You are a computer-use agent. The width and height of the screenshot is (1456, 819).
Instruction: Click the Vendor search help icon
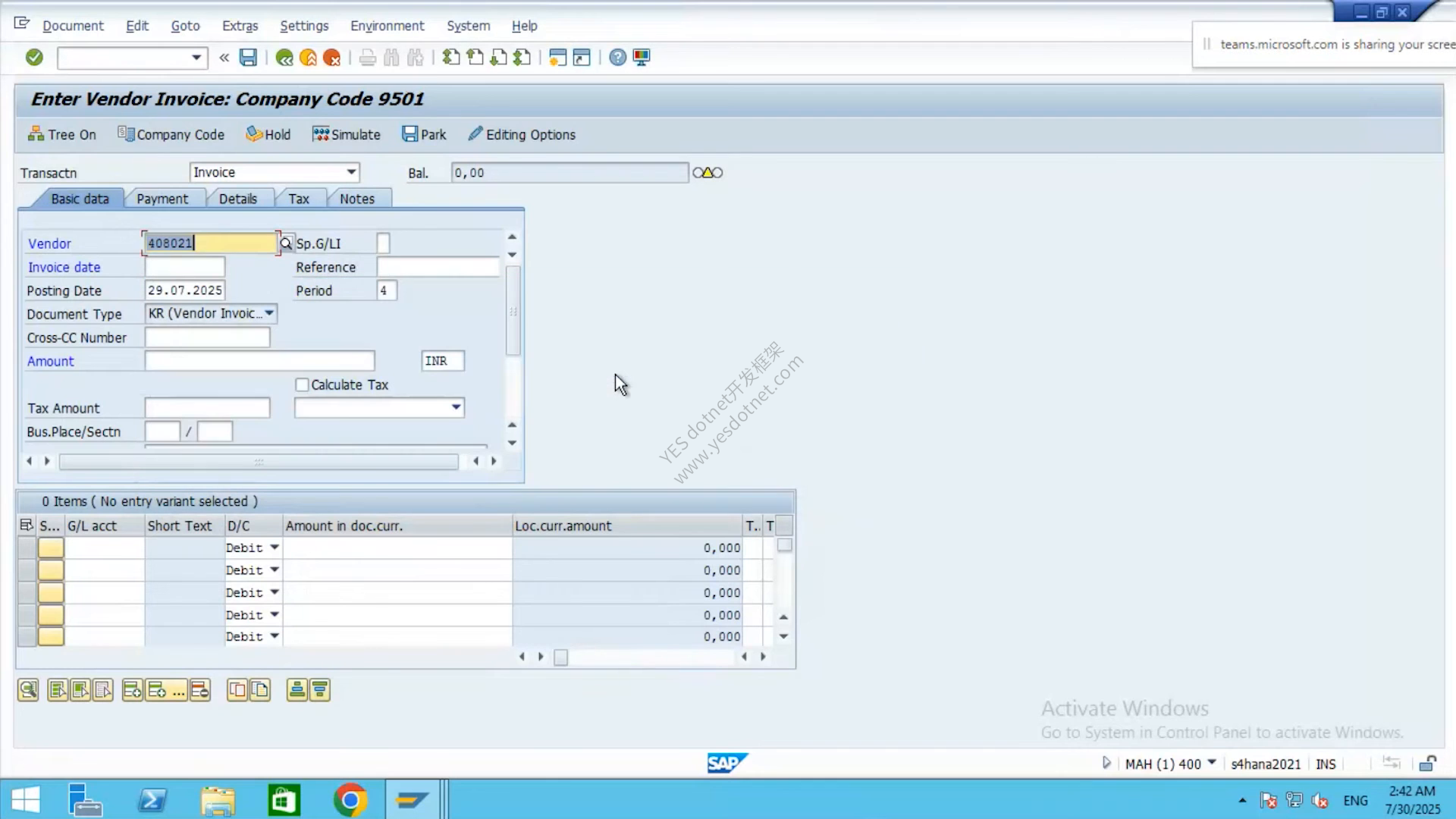[286, 243]
